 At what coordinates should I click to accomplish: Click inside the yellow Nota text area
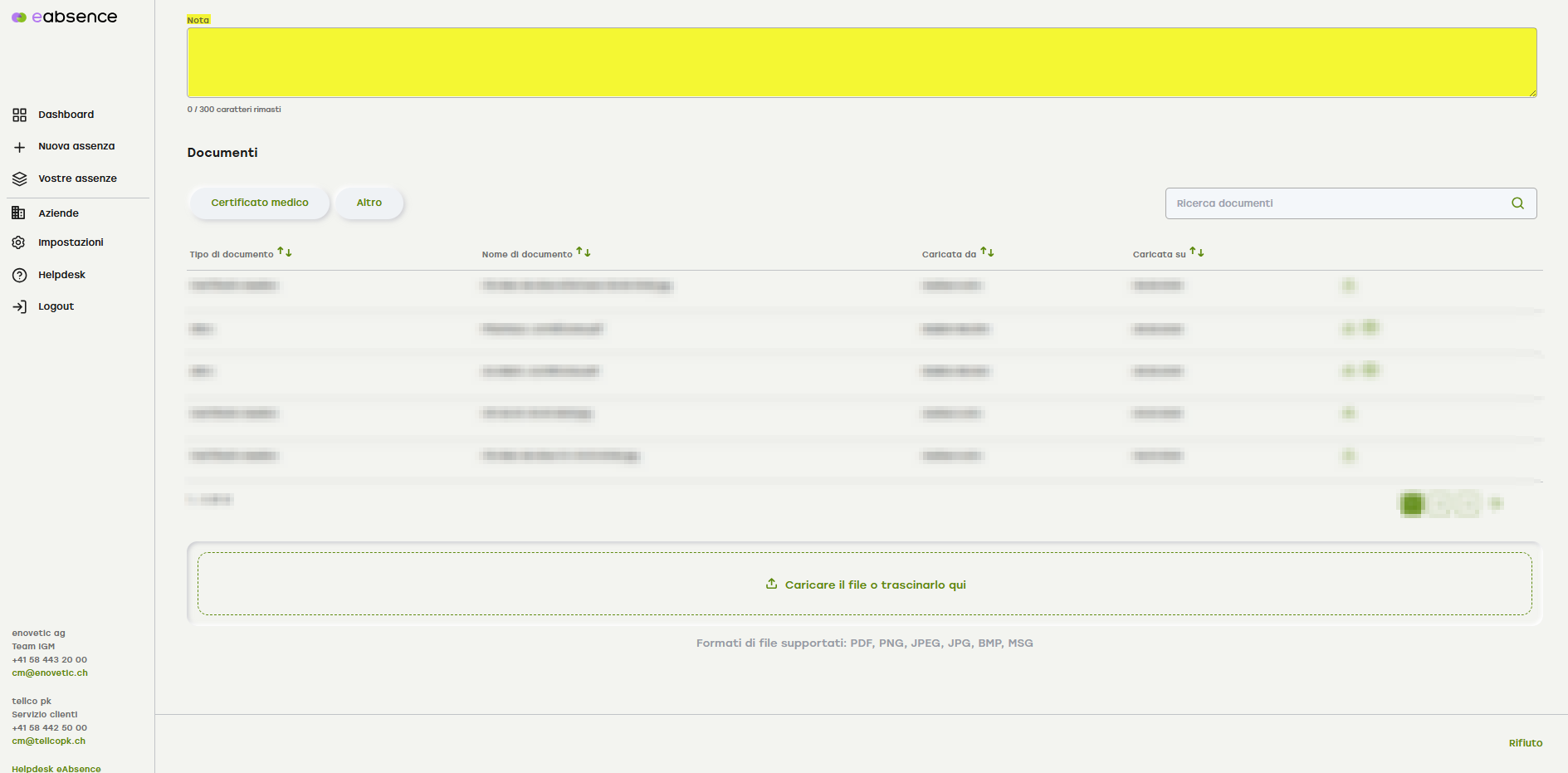click(861, 63)
